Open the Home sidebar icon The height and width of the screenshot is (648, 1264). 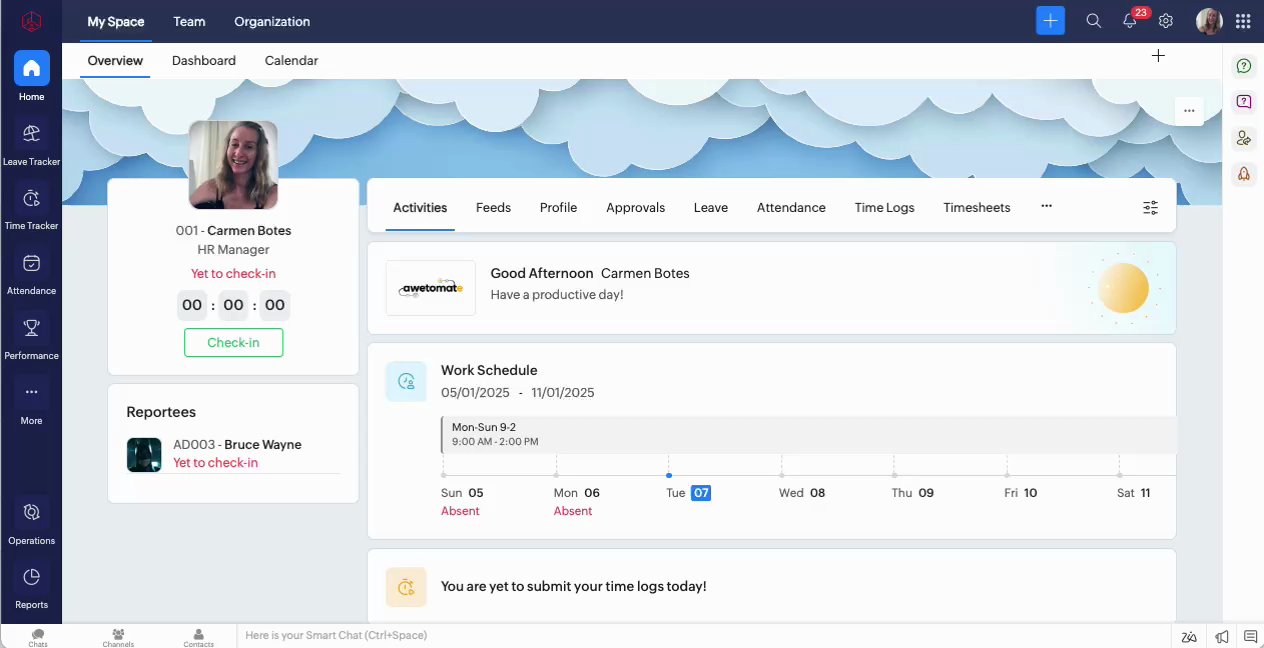click(31, 68)
